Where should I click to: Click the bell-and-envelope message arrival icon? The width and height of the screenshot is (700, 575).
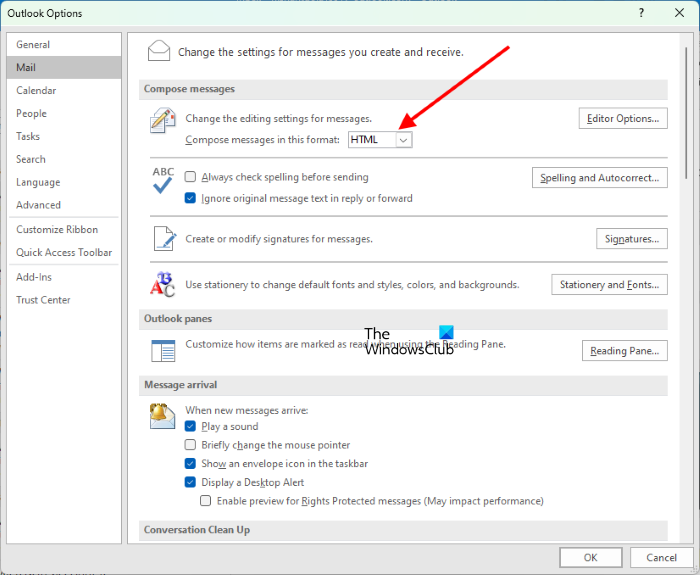[162, 416]
